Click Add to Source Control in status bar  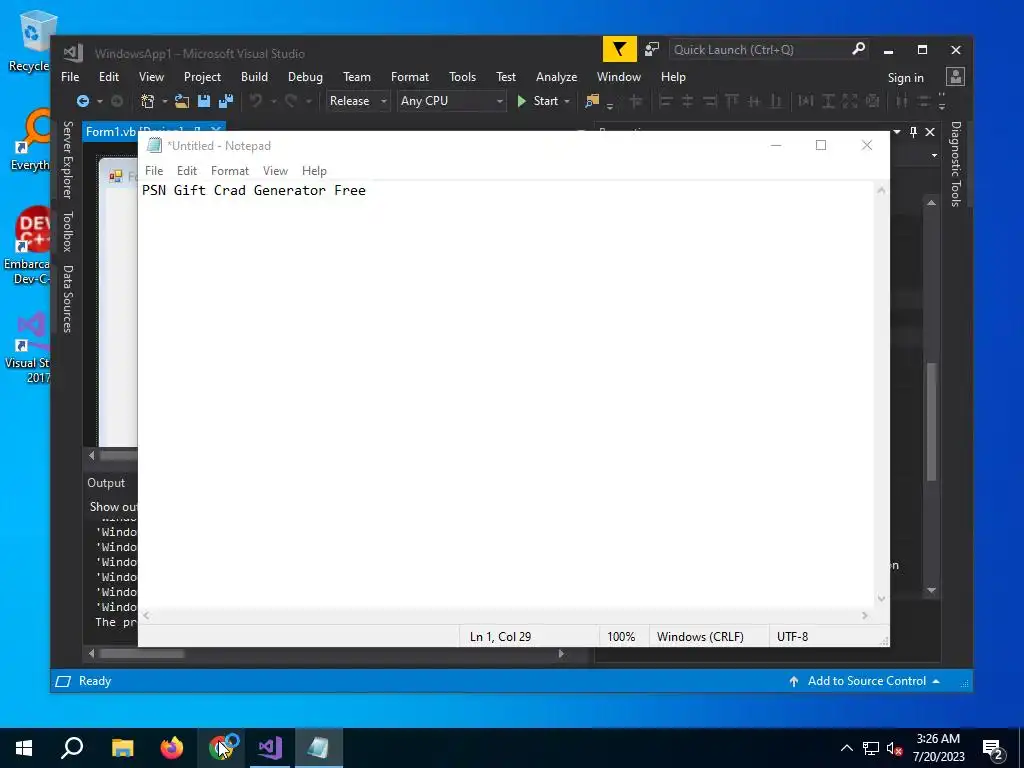point(867,681)
